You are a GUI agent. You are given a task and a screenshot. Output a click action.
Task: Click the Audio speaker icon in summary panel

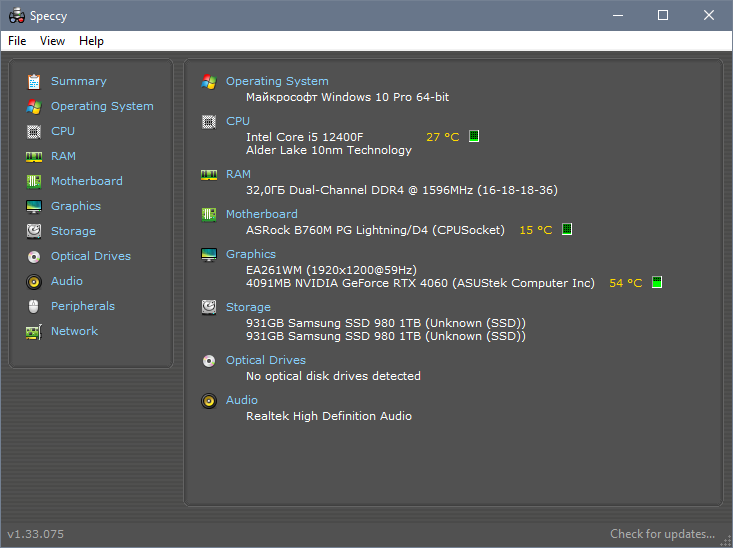[x=209, y=401]
